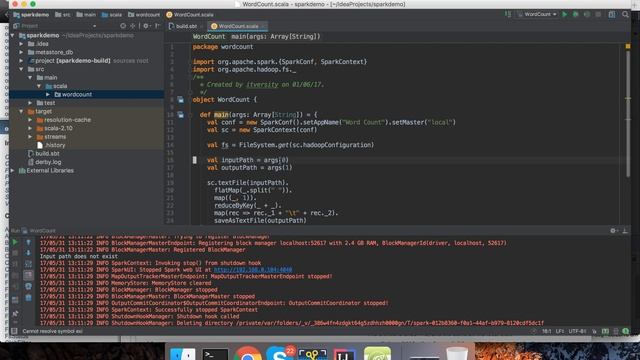Click the up-the-stack-trace arrow in Run panel
The image size is (640, 360).
28,242
